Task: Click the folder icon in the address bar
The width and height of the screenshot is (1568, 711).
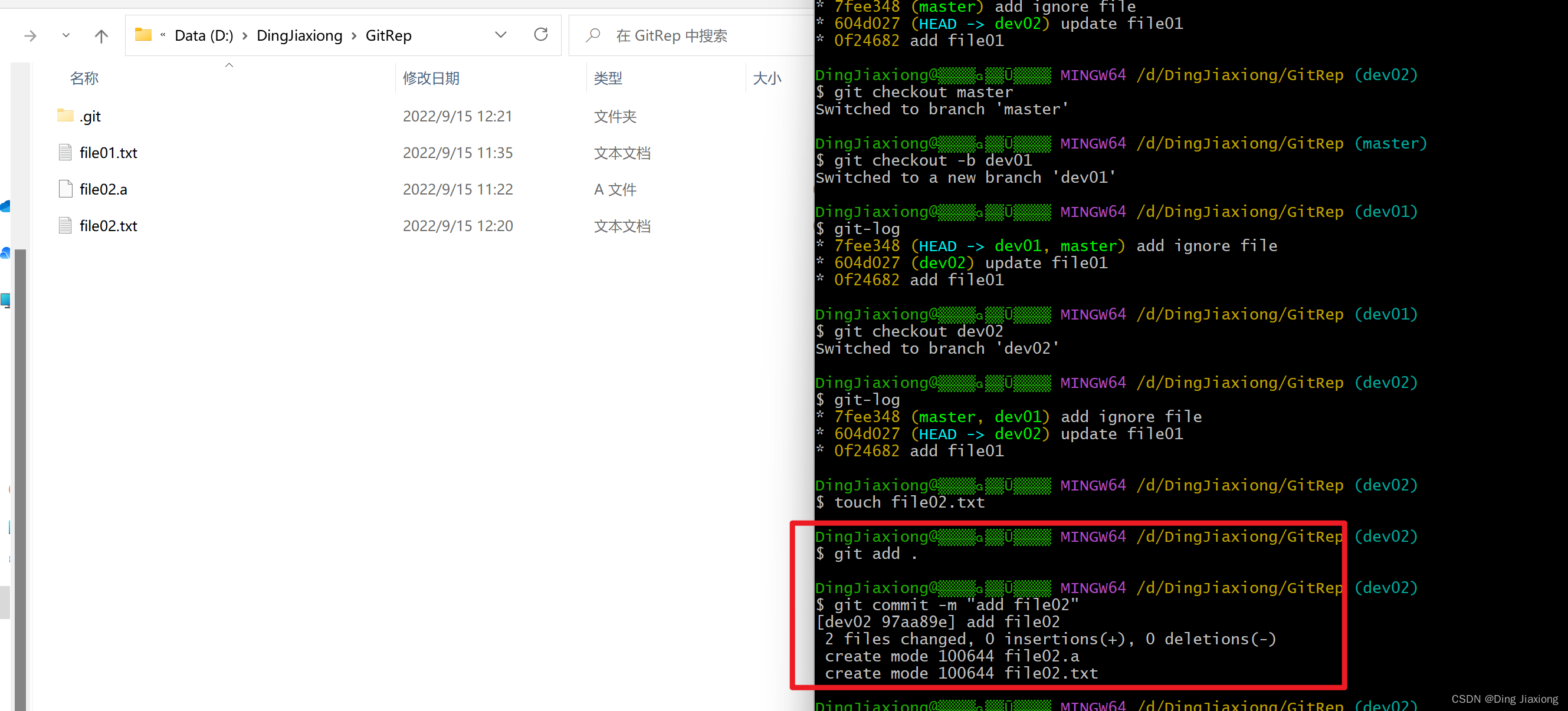Action: pyautogui.click(x=143, y=35)
